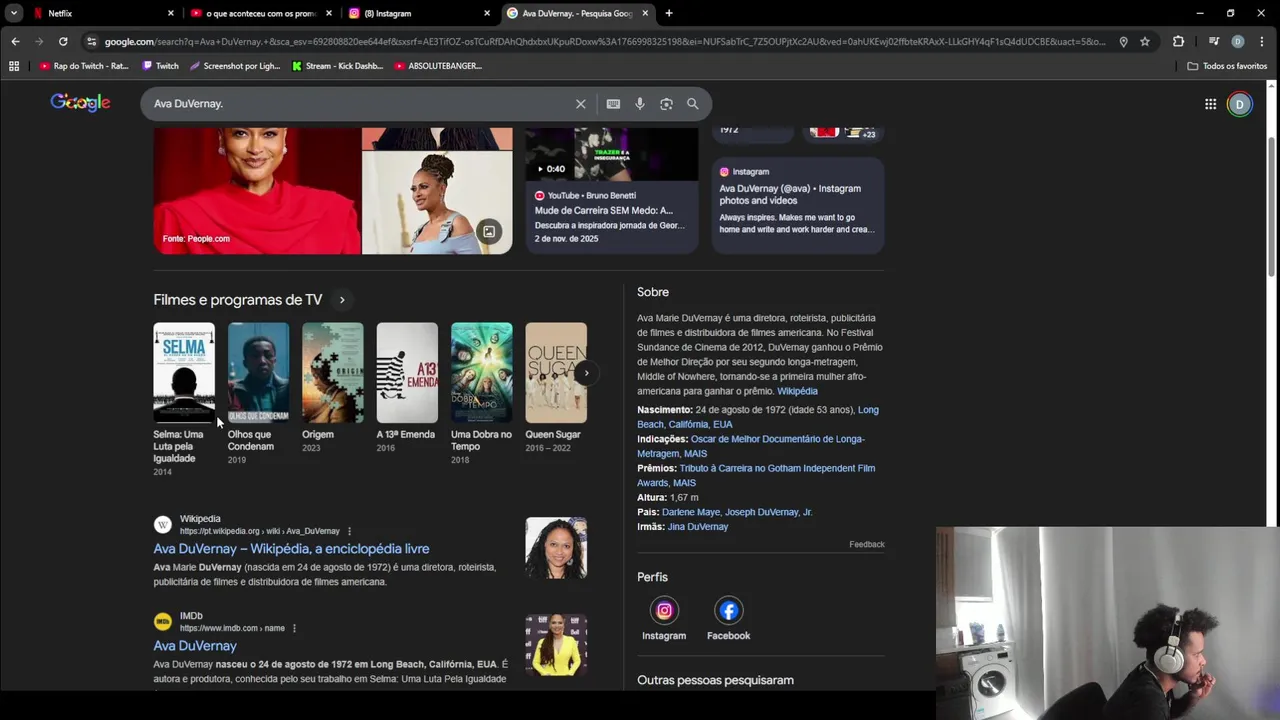Open Chrome three-dot menu
Viewport: 1280px width, 720px height.
[1261, 41]
